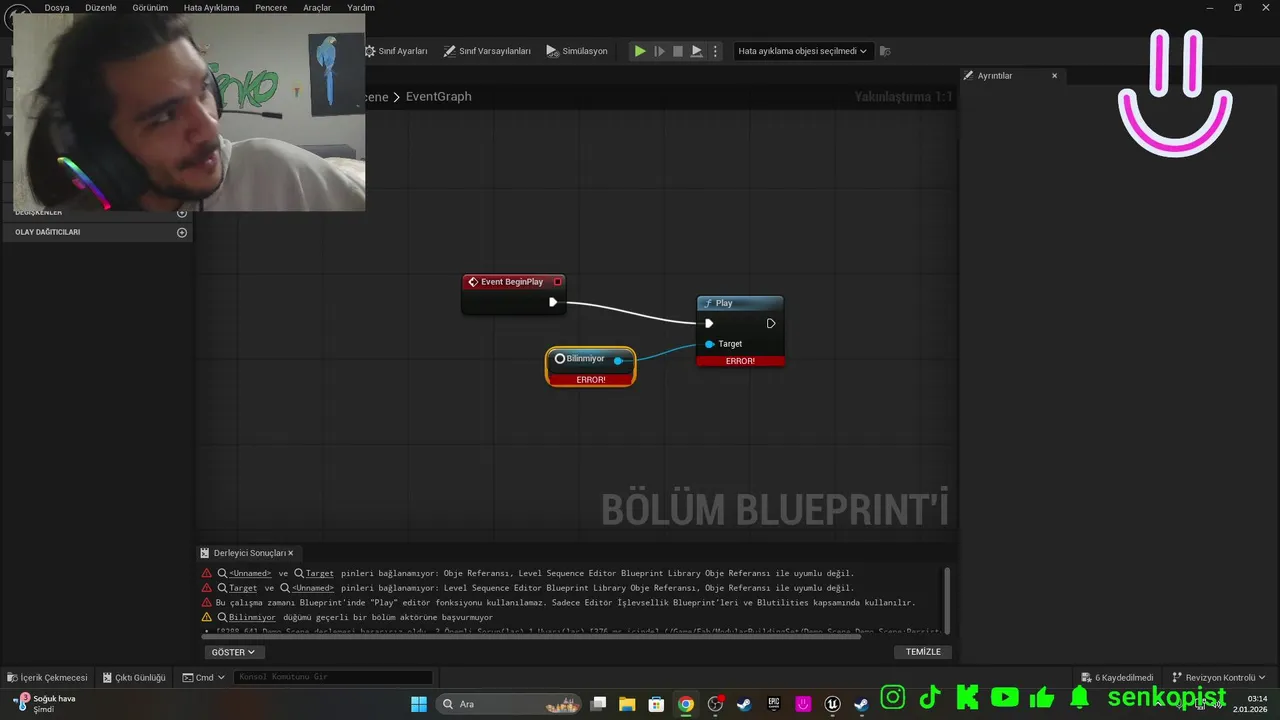Click magnifier icon beside Bilinmiyor warning
Screen dimensions: 1280x720
[222, 617]
